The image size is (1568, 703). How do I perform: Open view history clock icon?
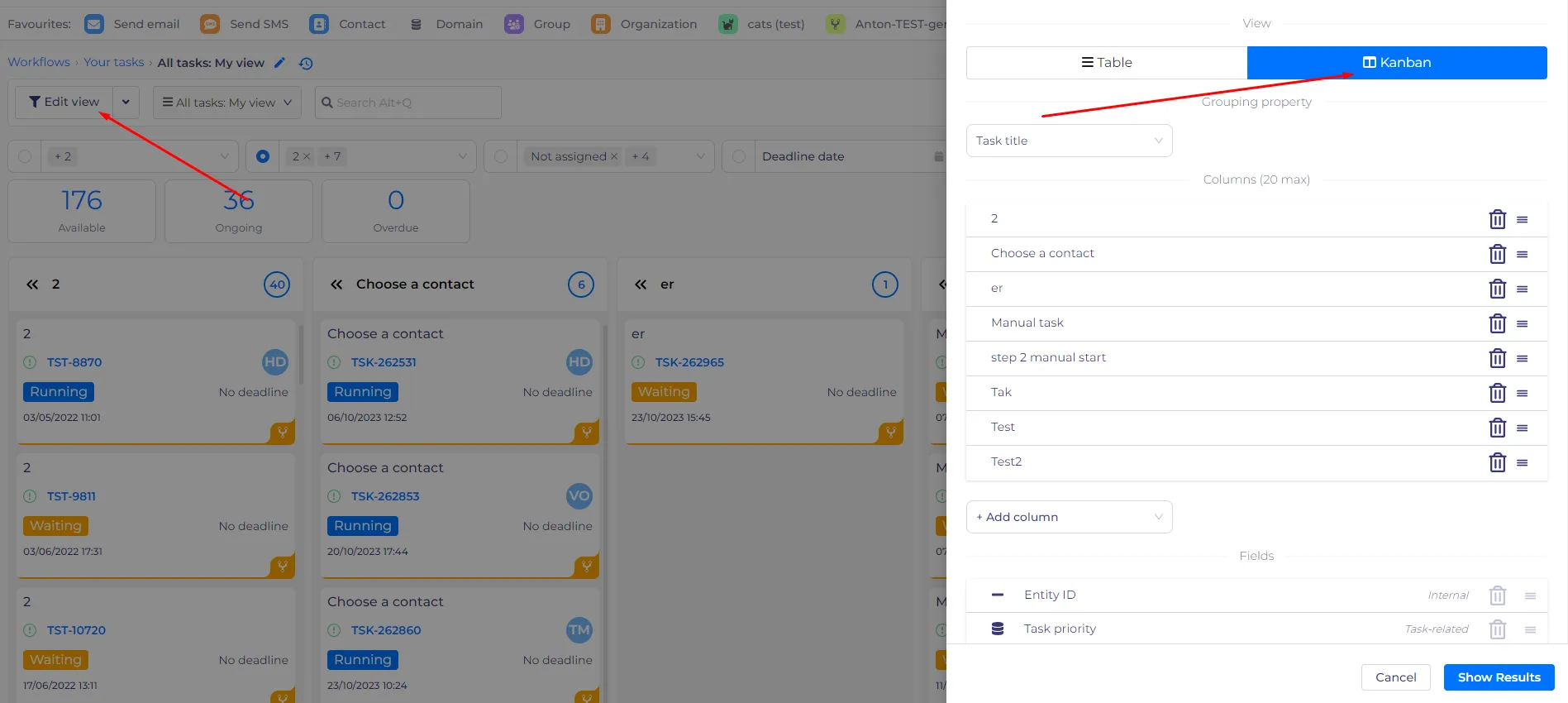click(x=306, y=63)
